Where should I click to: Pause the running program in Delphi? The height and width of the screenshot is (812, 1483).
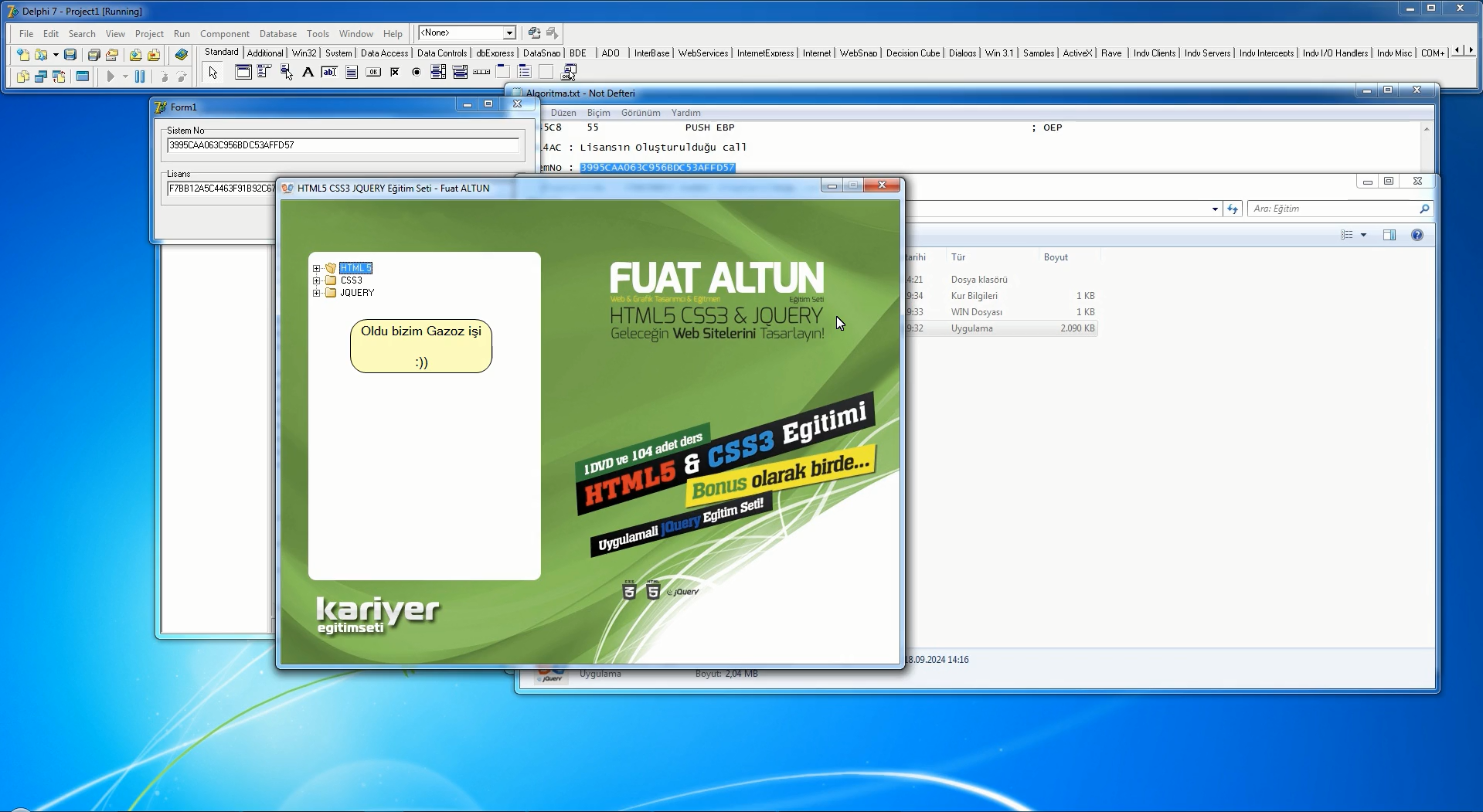[x=140, y=76]
